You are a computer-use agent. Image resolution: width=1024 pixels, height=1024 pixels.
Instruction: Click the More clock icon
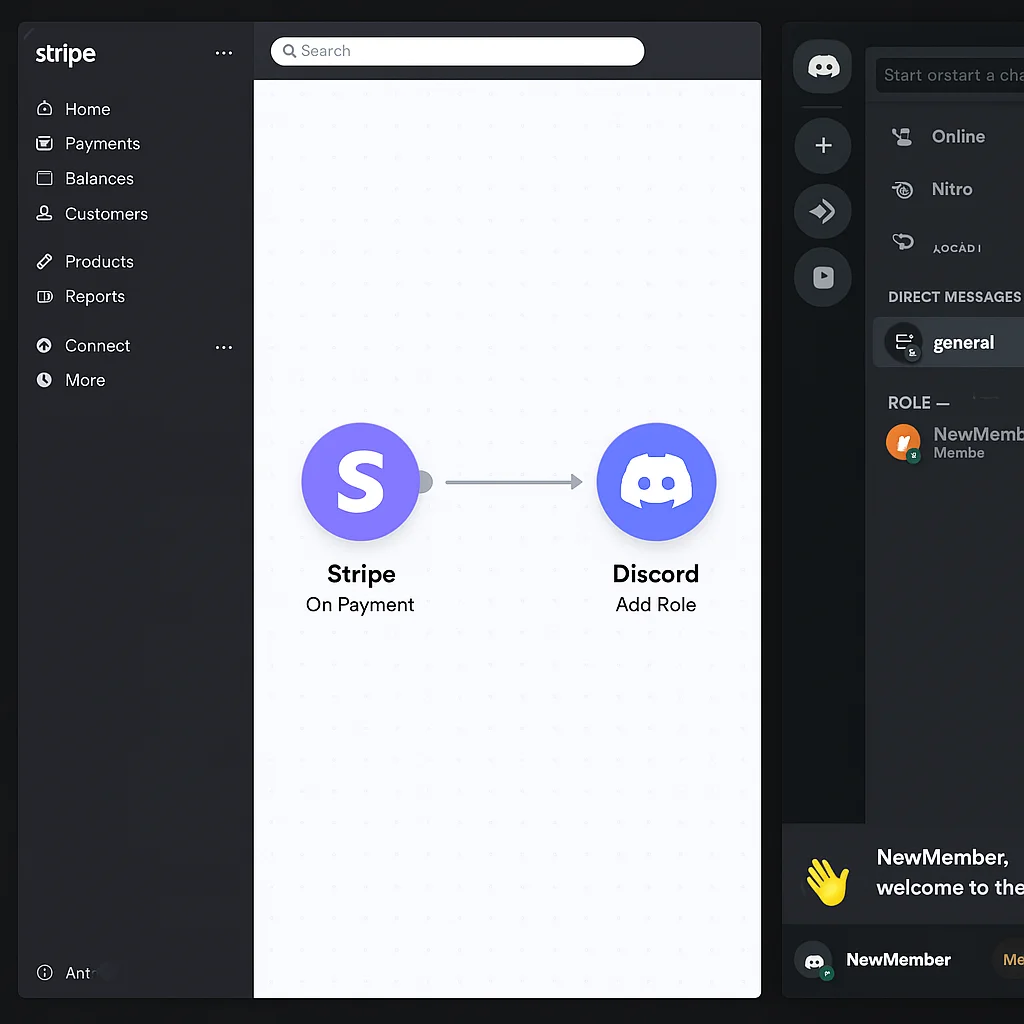pos(44,380)
